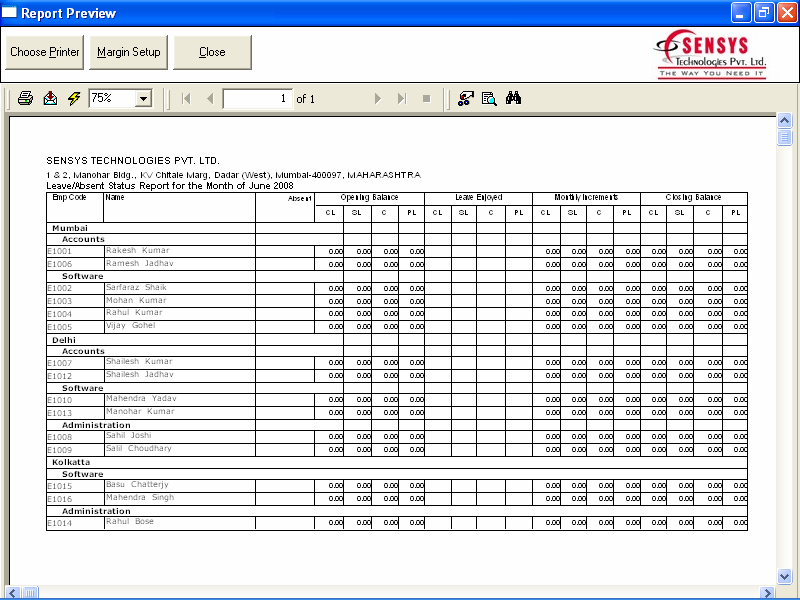Screen dimensions: 800x600
Task: Click the Report Preview title bar icon
Action: pyautogui.click(x=9, y=12)
